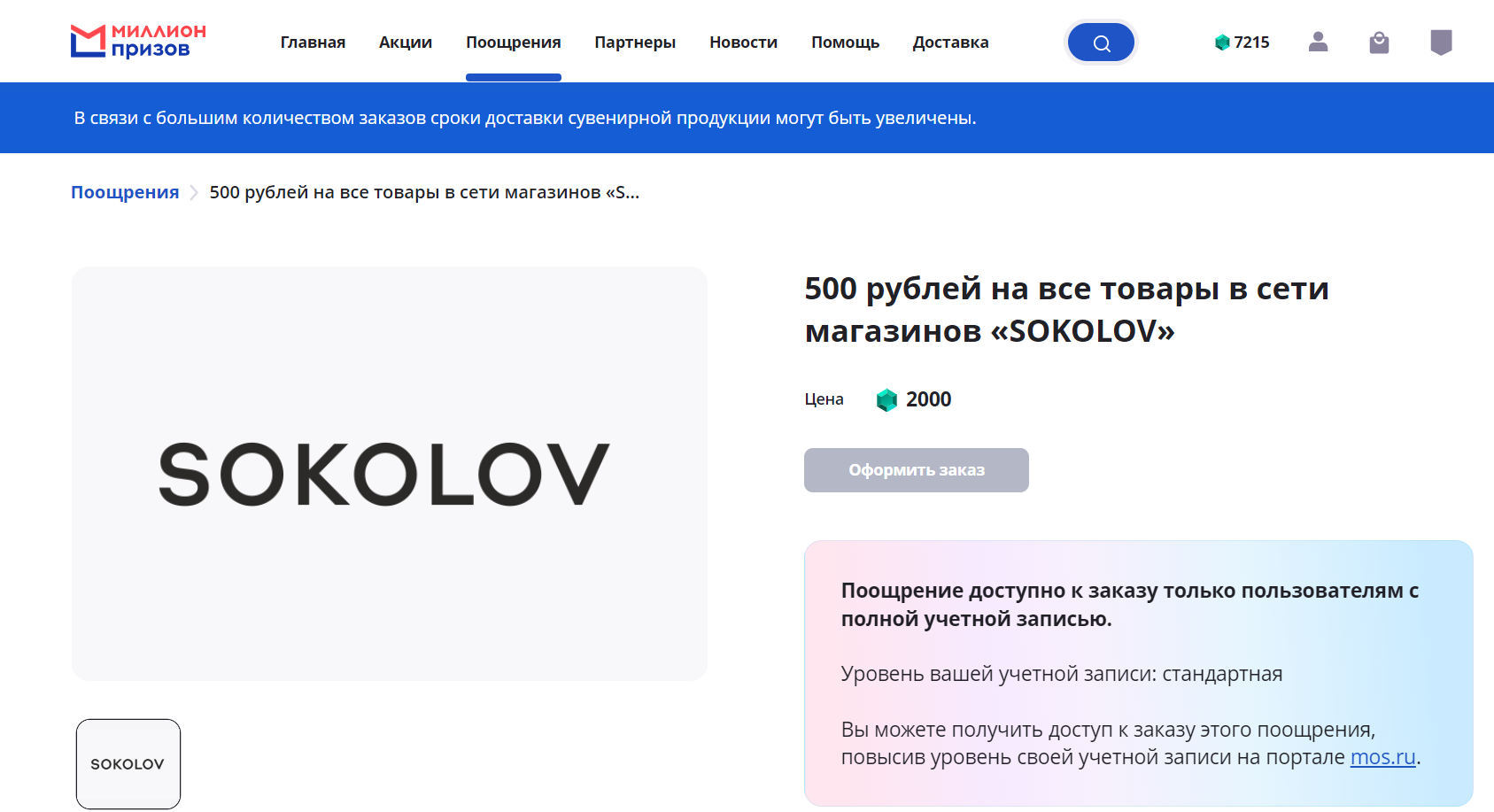
Task: Select the small SOKOLOV thumbnail
Action: [x=128, y=764]
